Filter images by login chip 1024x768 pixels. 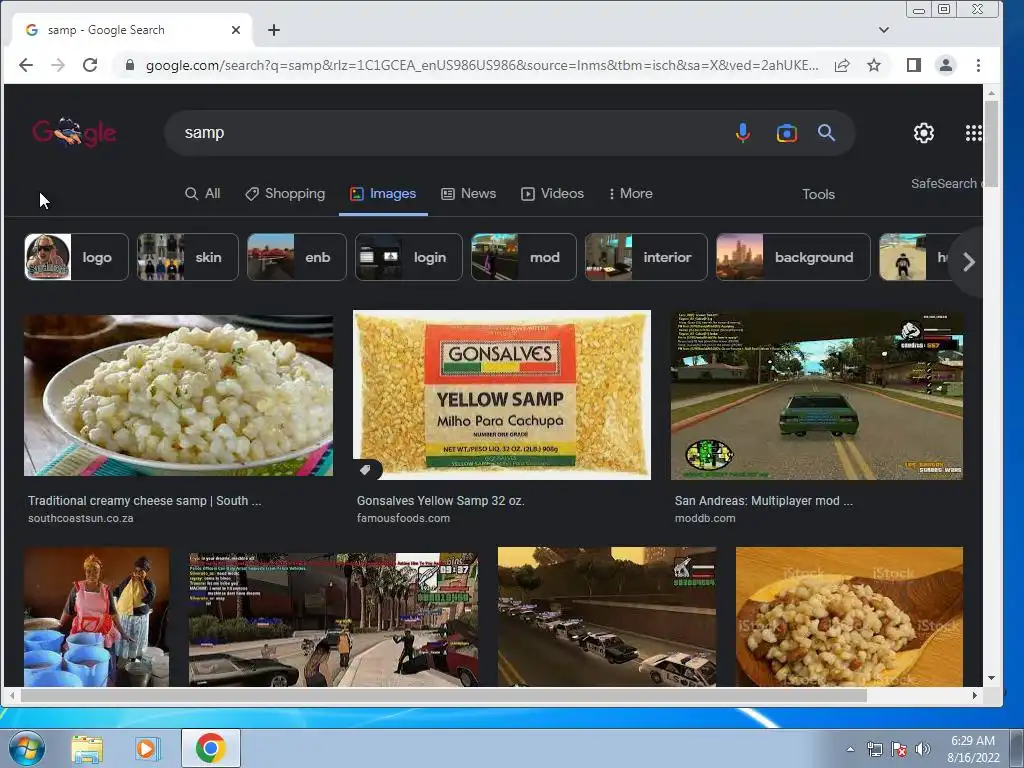(409, 257)
